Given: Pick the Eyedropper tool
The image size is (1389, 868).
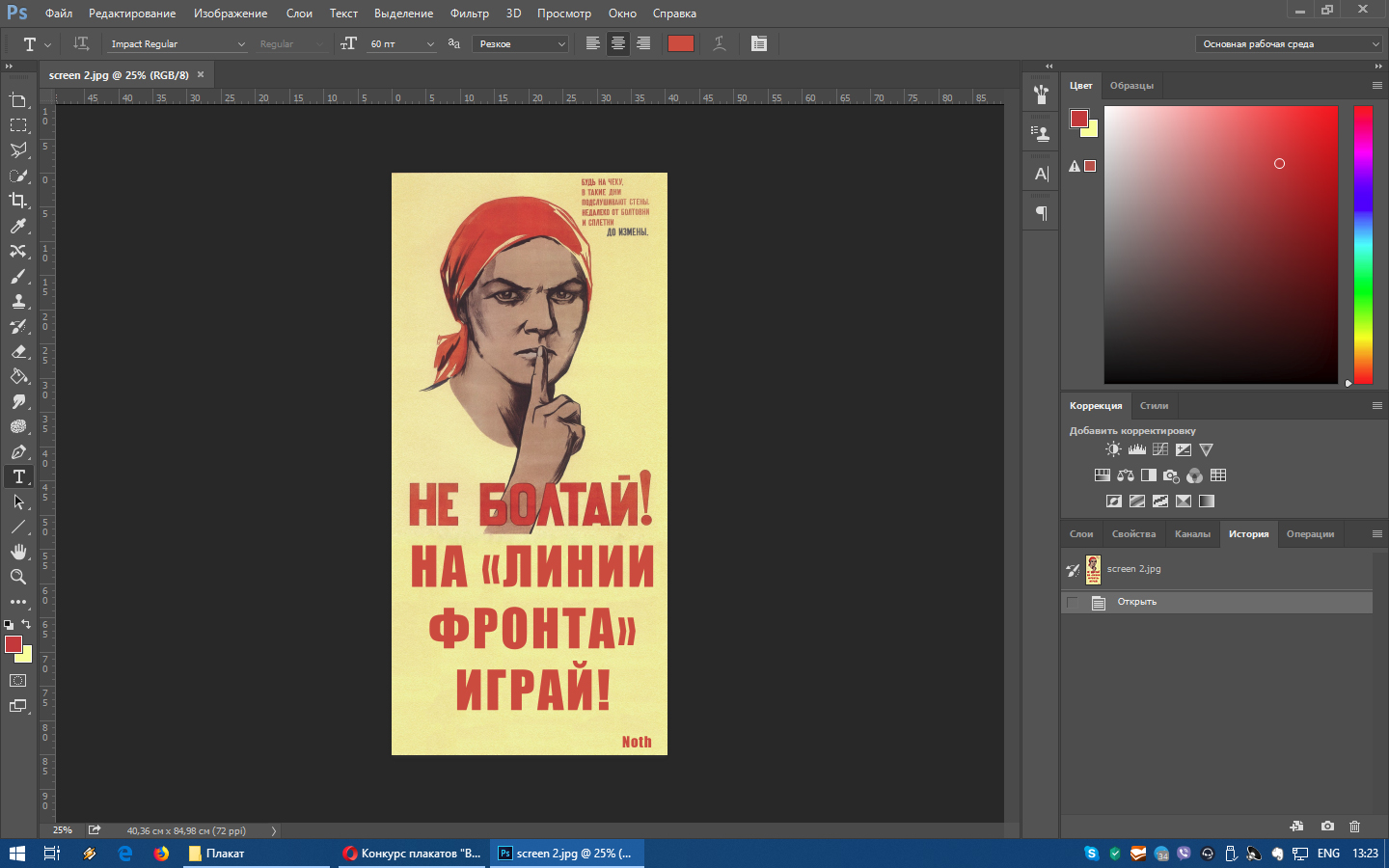Looking at the screenshot, I should click(18, 226).
